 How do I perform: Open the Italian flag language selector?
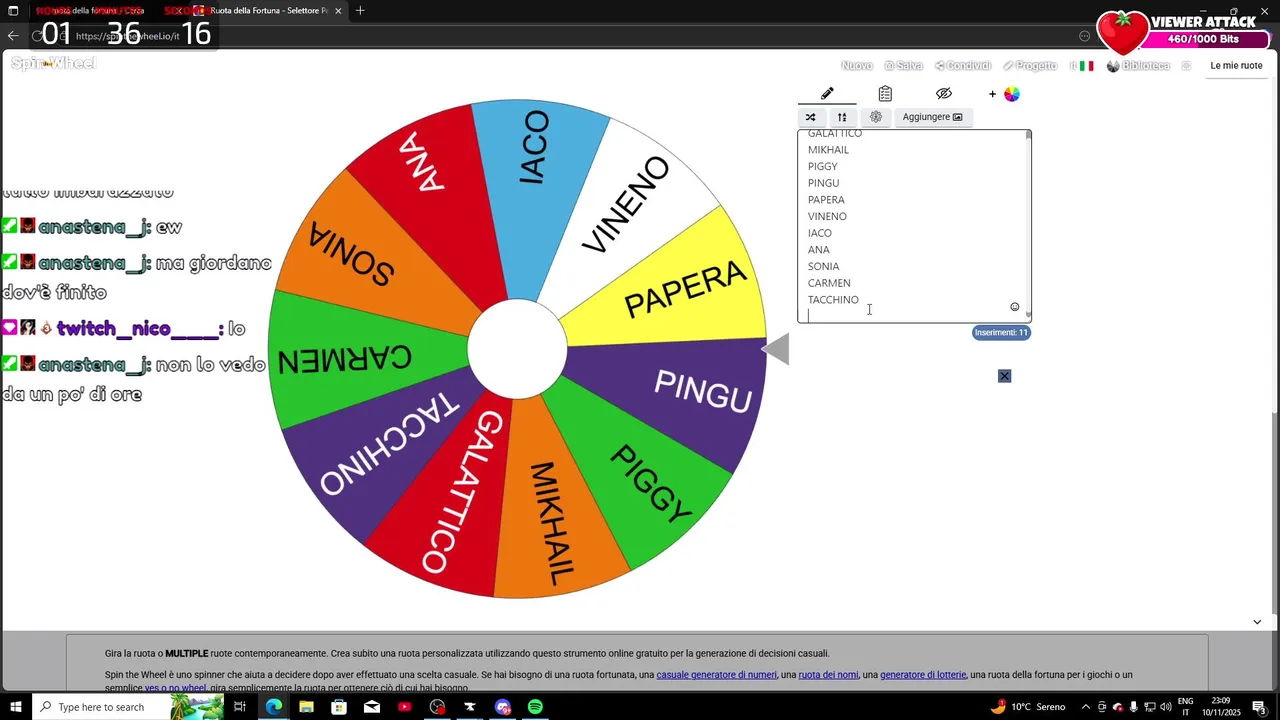tap(1086, 66)
